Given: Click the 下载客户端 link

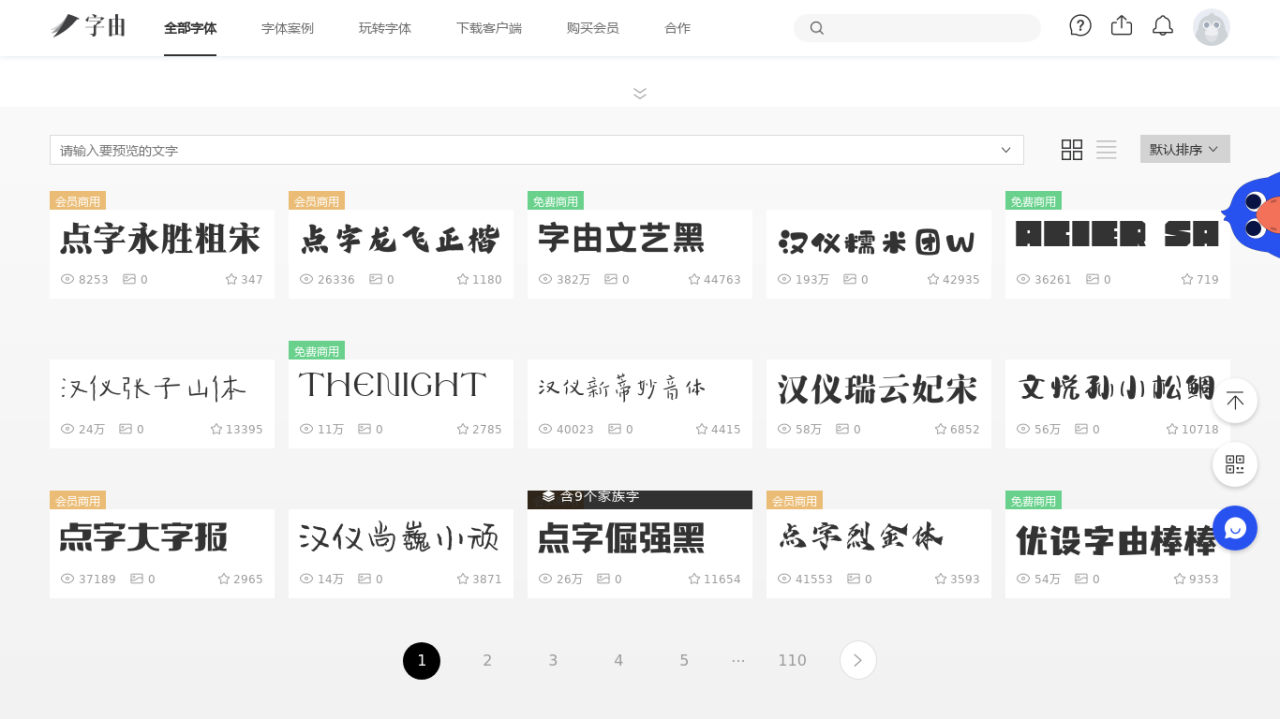Looking at the screenshot, I should point(490,28).
